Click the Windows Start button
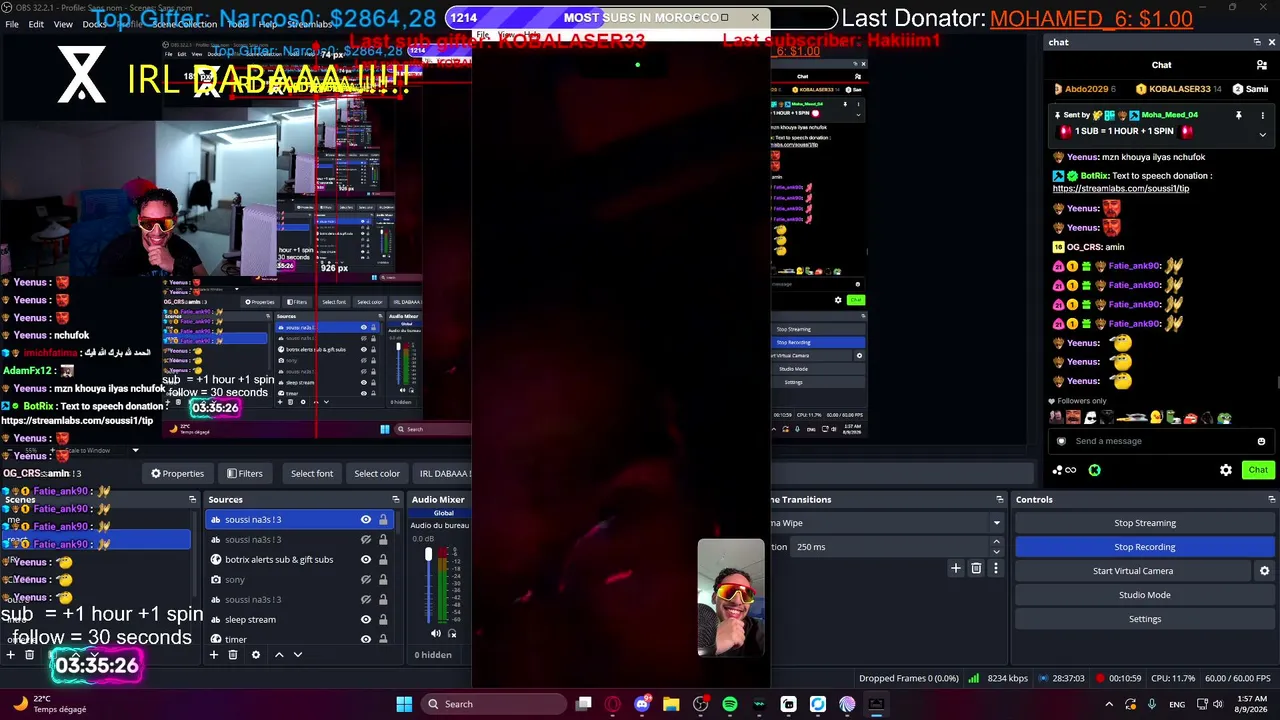Viewport: 1280px width, 720px height. (x=404, y=704)
